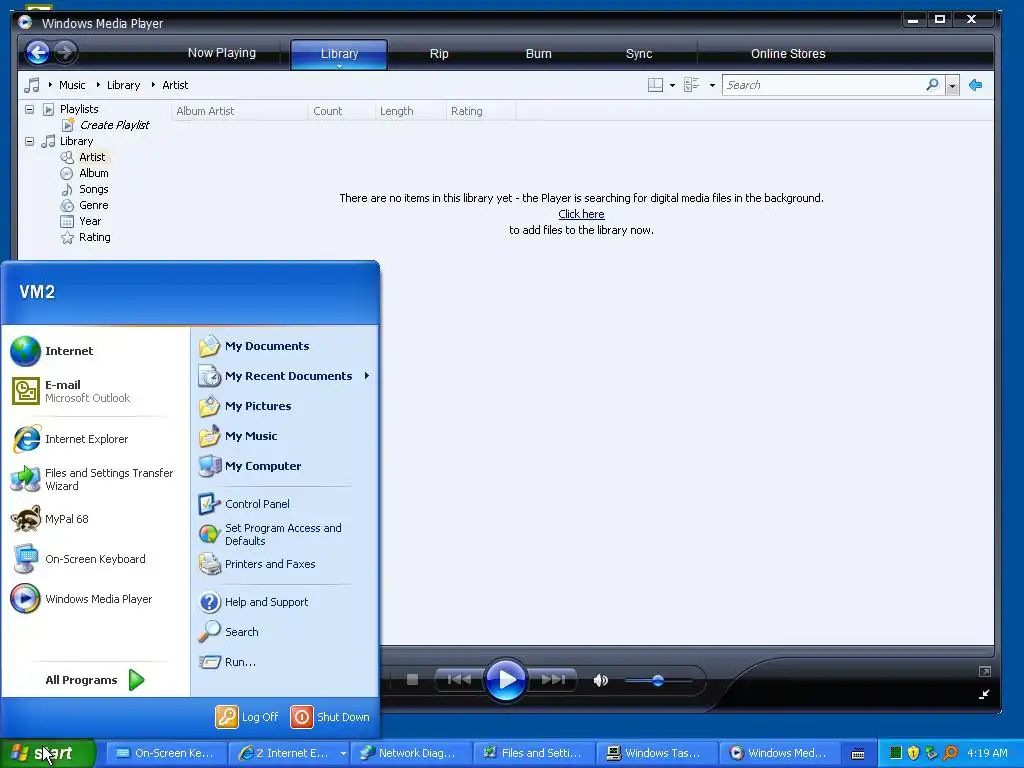Open the Online Stores tab

pyautogui.click(x=788, y=54)
